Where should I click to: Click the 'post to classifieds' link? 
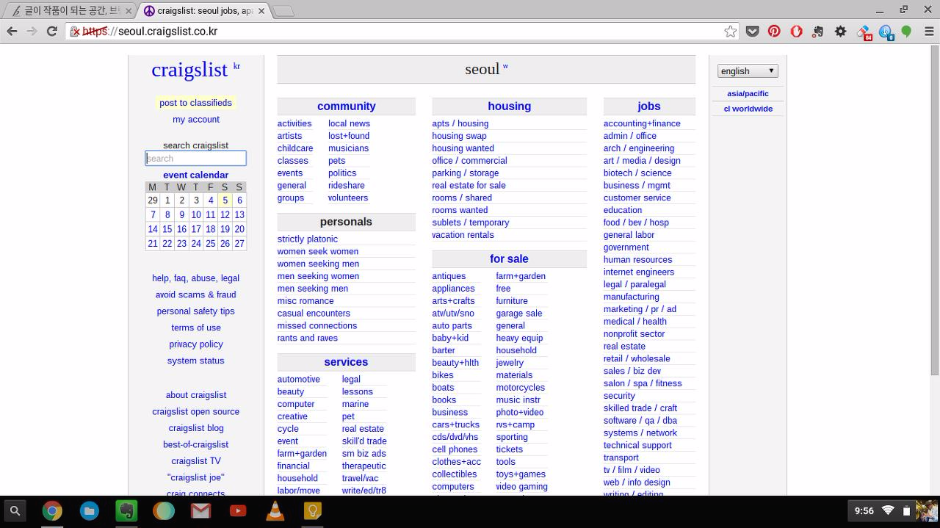click(x=195, y=103)
